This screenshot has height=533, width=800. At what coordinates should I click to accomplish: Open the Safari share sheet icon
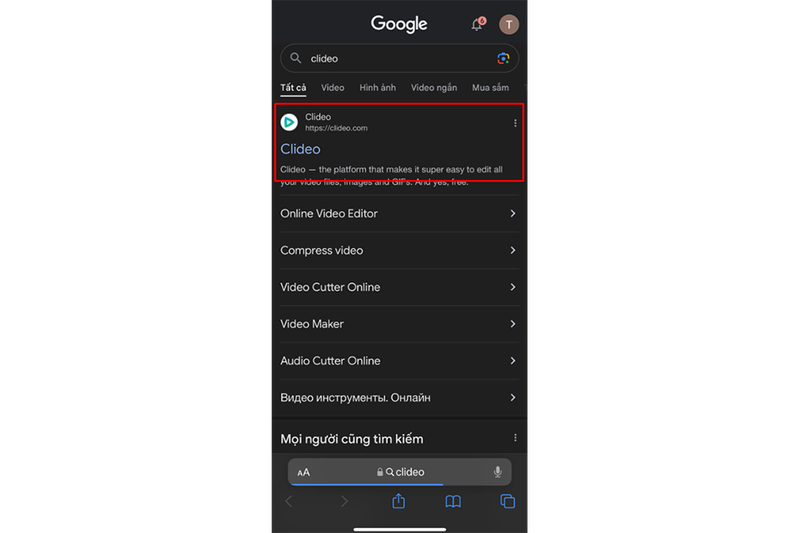[x=398, y=501]
